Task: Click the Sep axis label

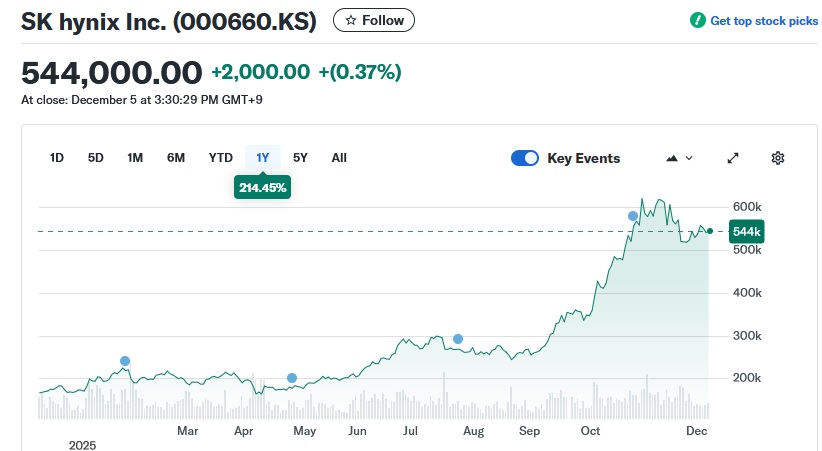Action: pyautogui.click(x=529, y=431)
